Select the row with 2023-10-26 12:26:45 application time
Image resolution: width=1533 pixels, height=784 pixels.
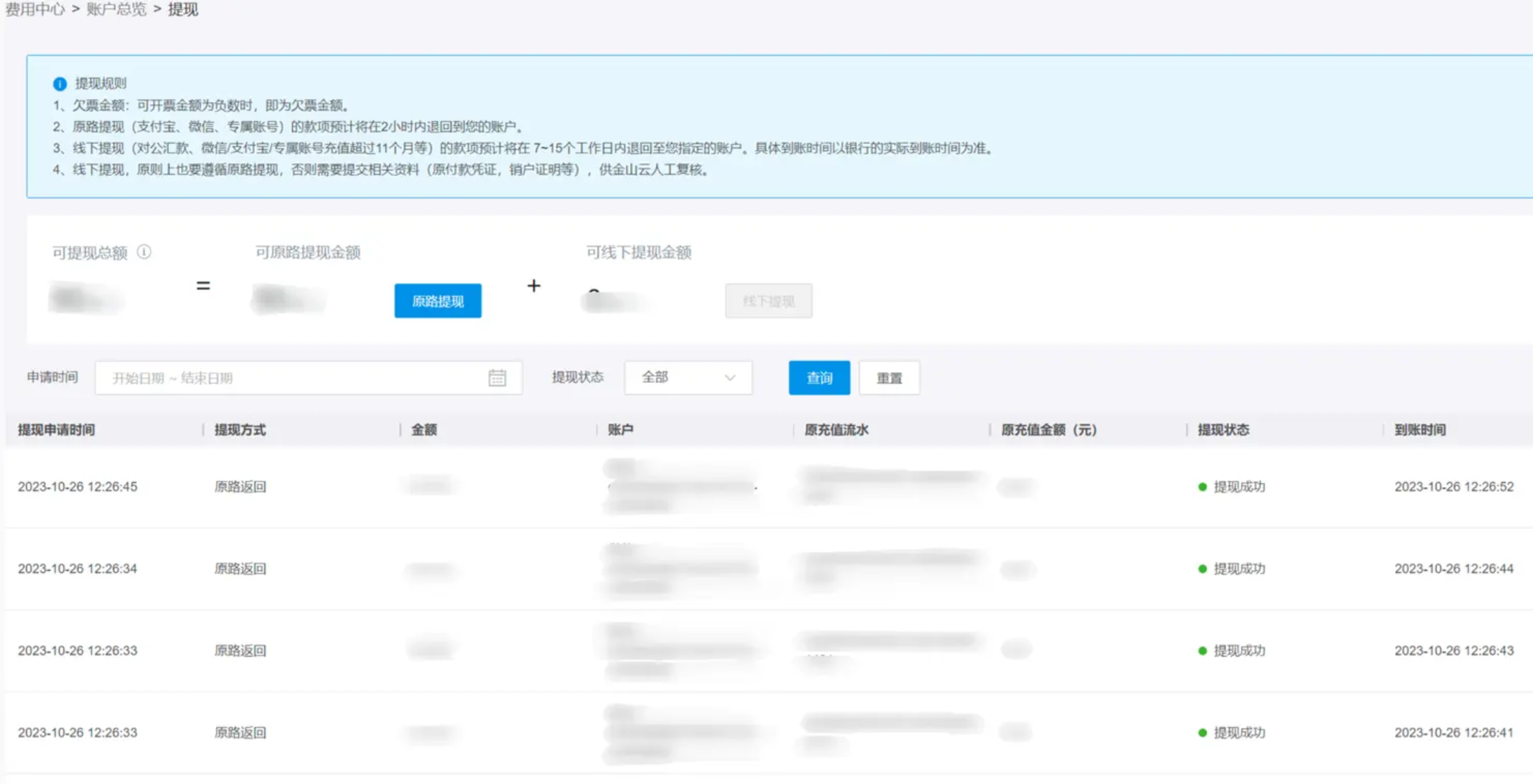click(77, 487)
